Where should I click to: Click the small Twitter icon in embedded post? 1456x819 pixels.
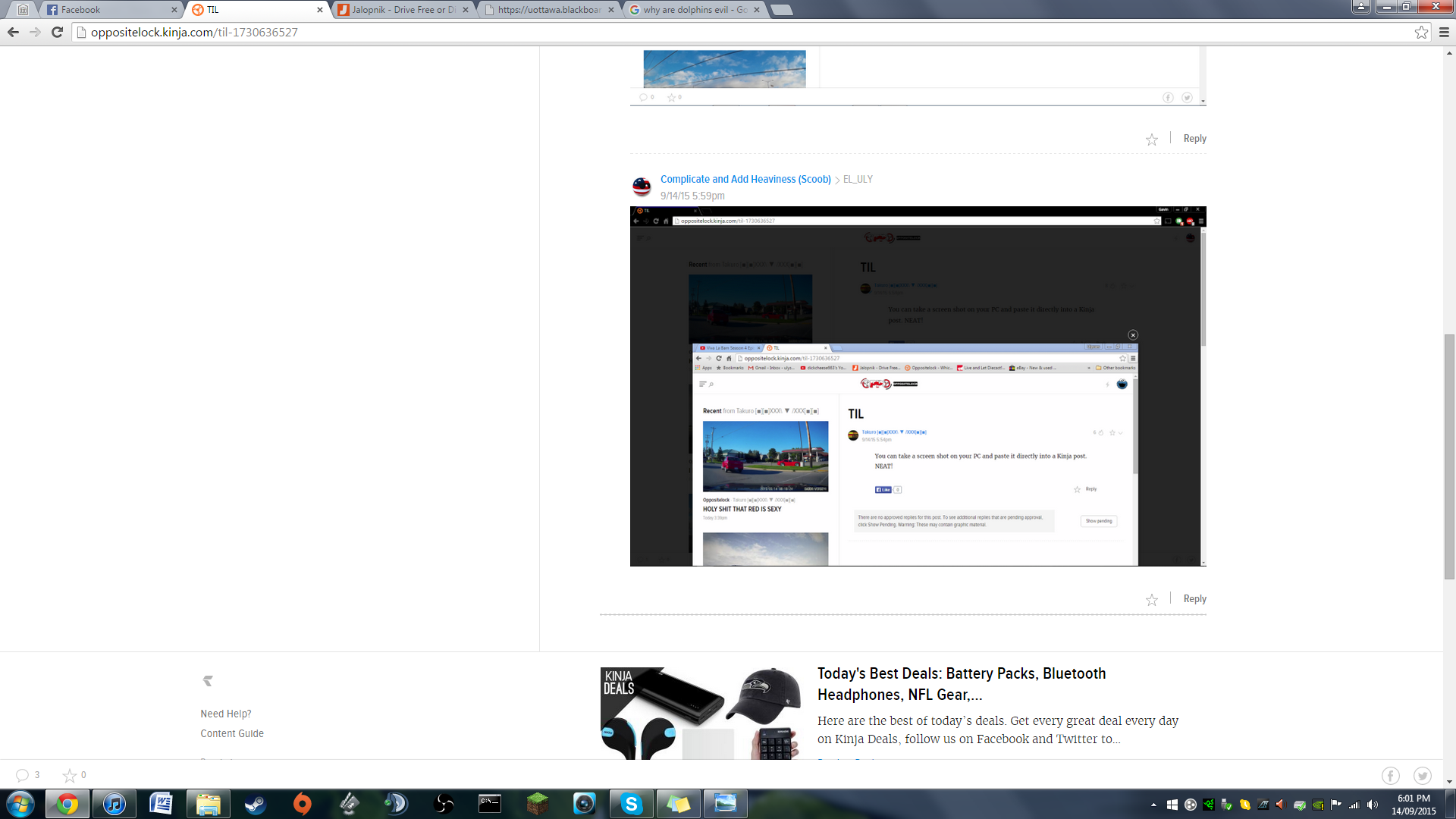pos(1187,97)
